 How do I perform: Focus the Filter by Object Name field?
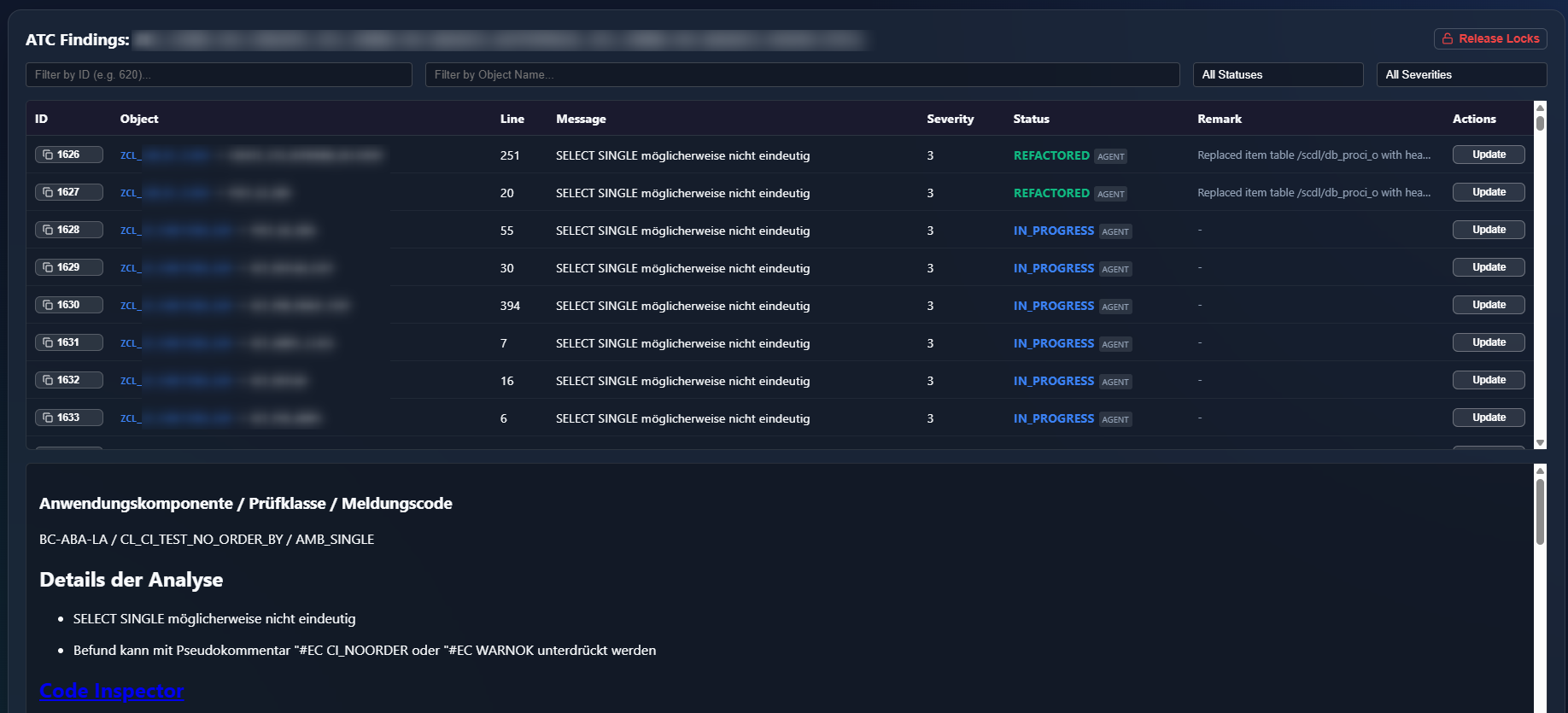coord(802,74)
